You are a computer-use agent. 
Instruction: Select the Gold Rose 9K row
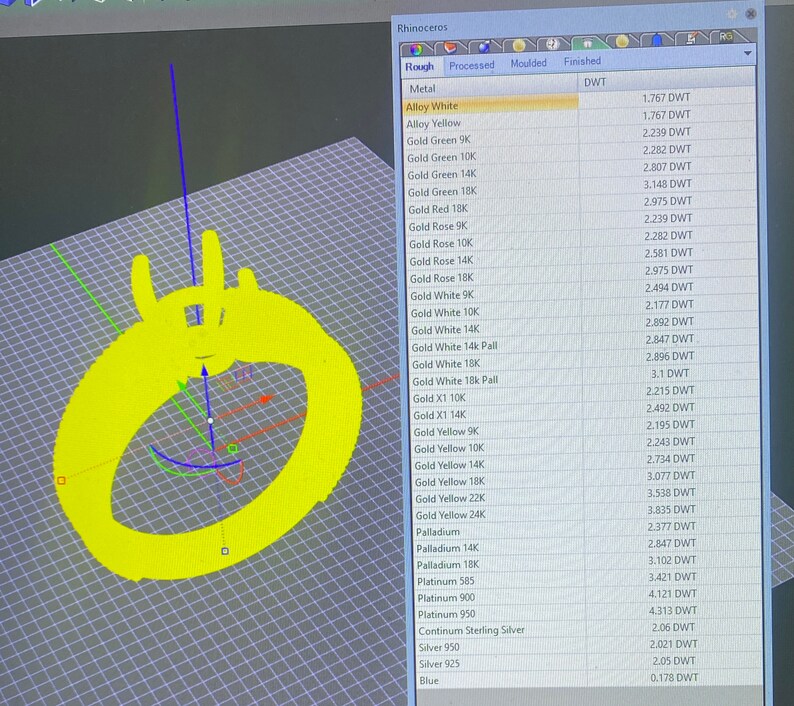pyautogui.click(x=583, y=223)
